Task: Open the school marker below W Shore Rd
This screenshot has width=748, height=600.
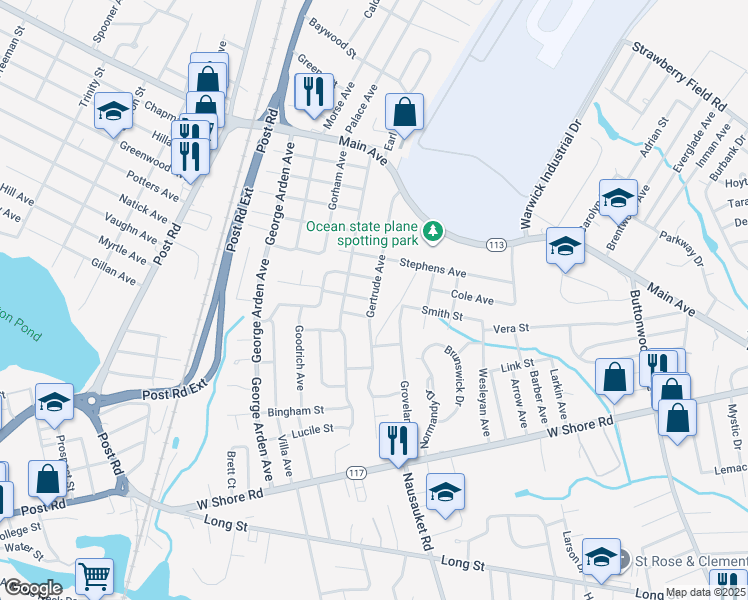Action: [445, 496]
